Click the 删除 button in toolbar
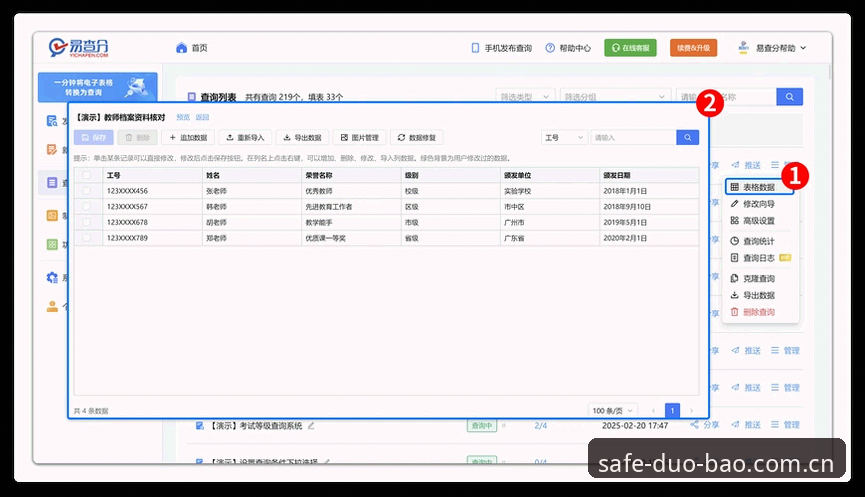The width and height of the screenshot is (865, 497). 137,137
